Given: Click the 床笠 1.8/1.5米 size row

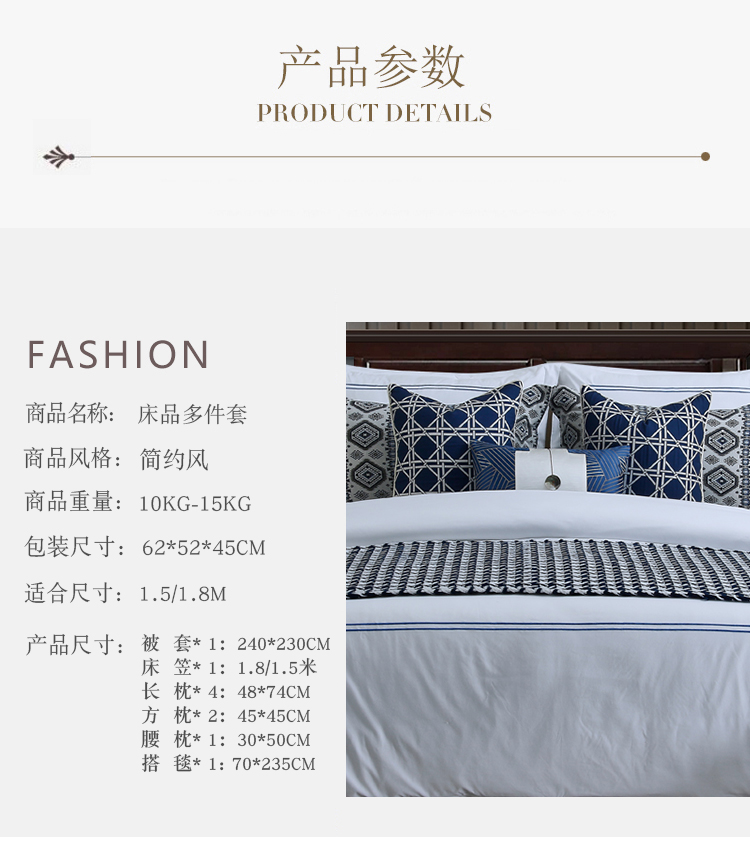Looking at the screenshot, I should 229,668.
